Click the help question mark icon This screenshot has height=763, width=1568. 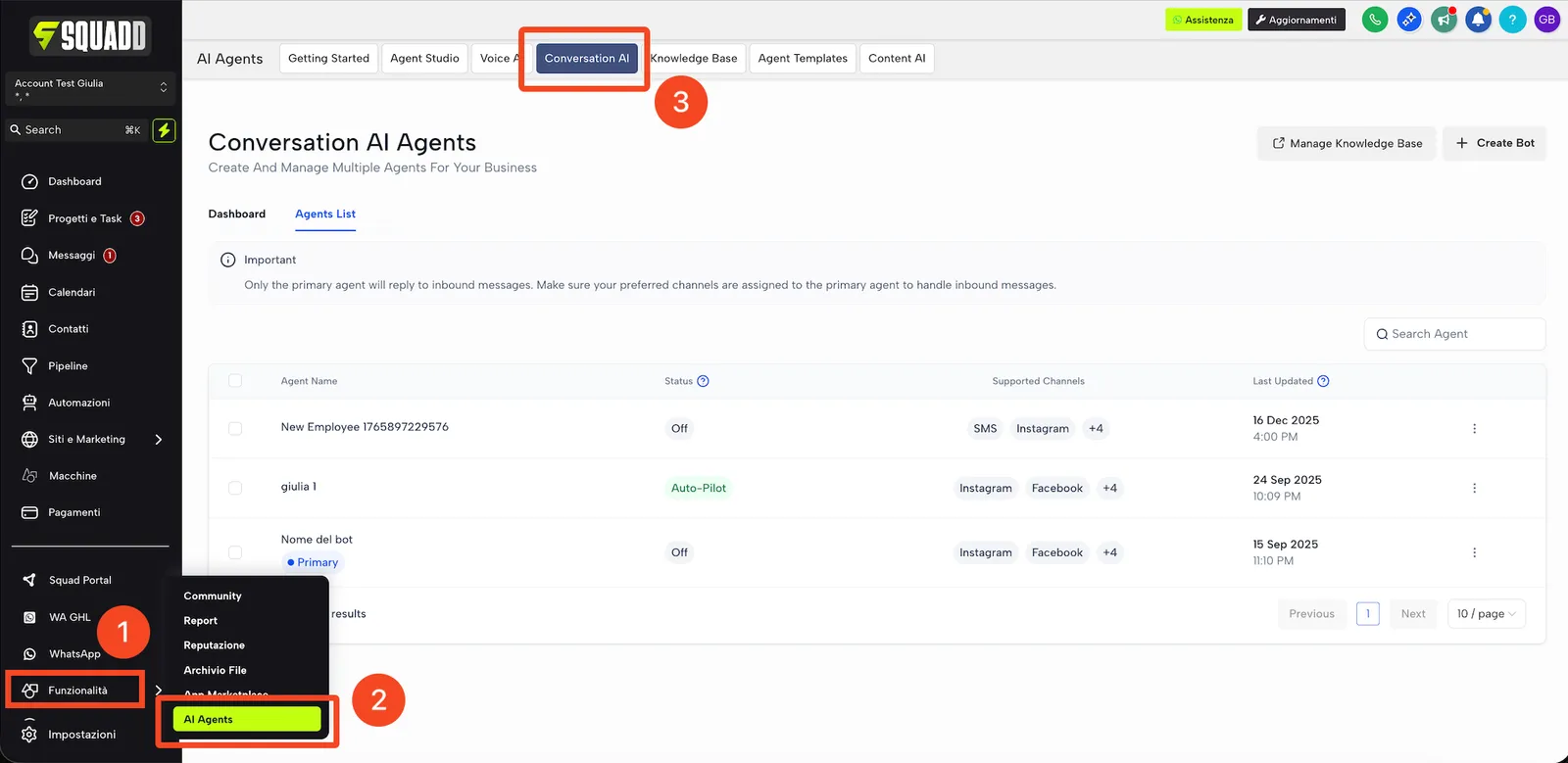(x=1512, y=20)
